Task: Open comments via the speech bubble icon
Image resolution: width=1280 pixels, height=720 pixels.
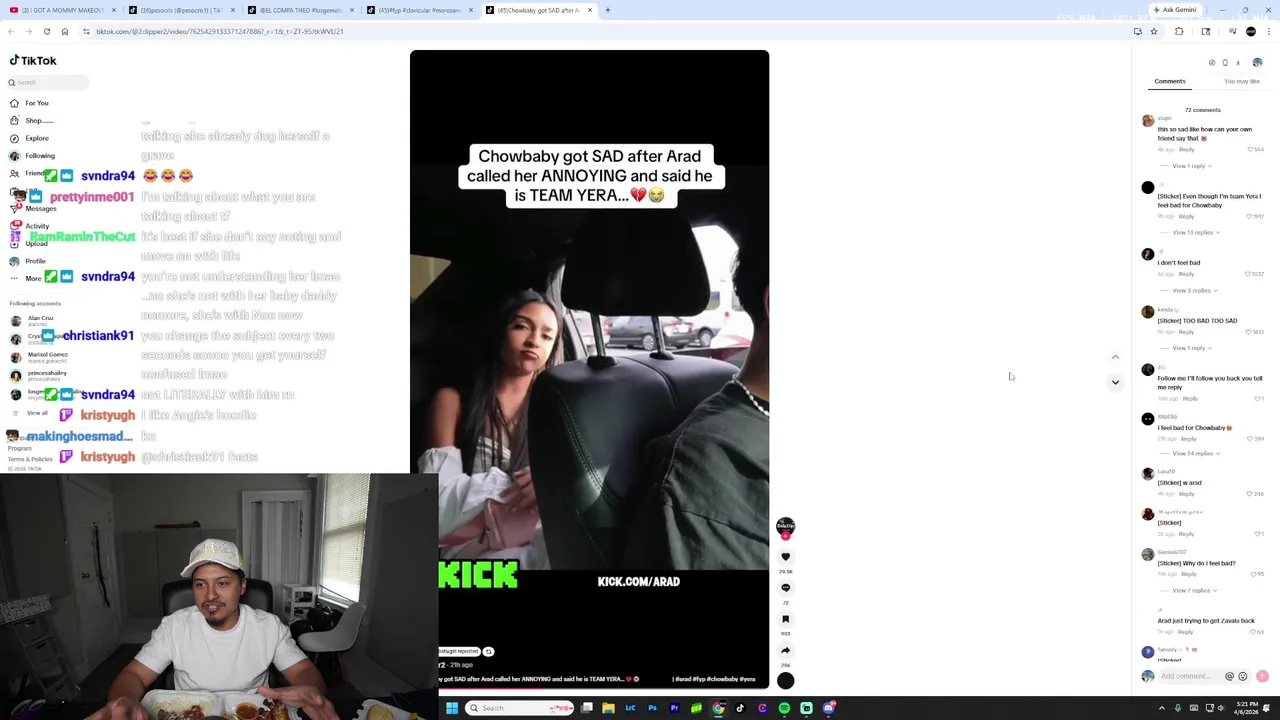Action: coord(785,588)
